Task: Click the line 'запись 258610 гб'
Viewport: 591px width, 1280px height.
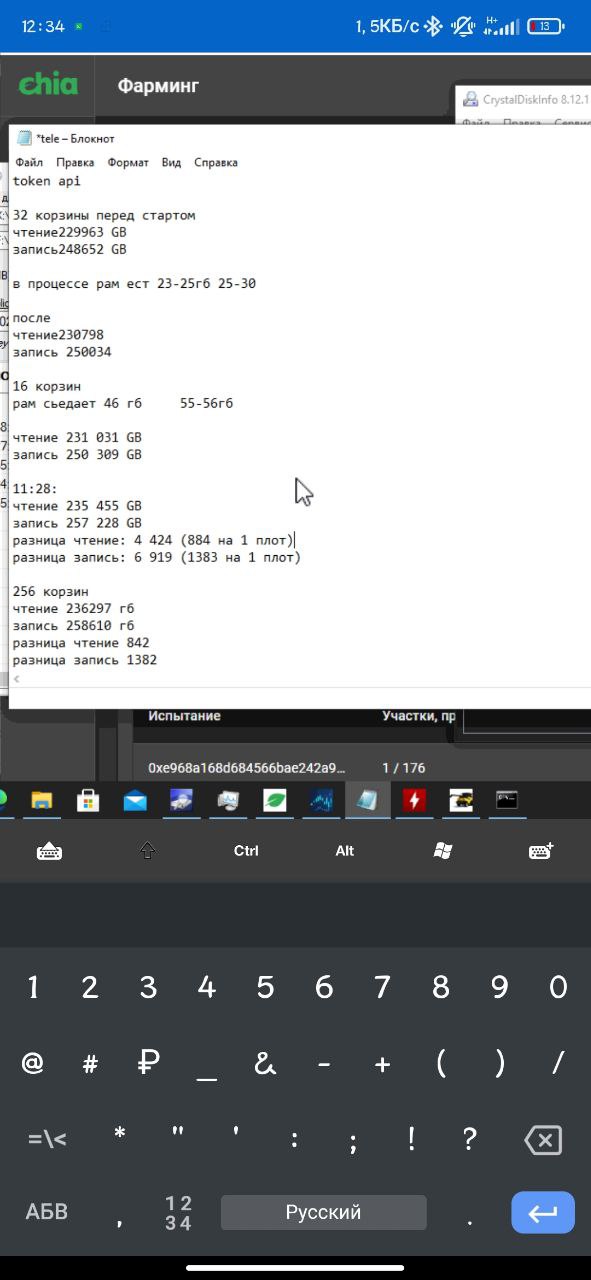Action: click(x=73, y=626)
